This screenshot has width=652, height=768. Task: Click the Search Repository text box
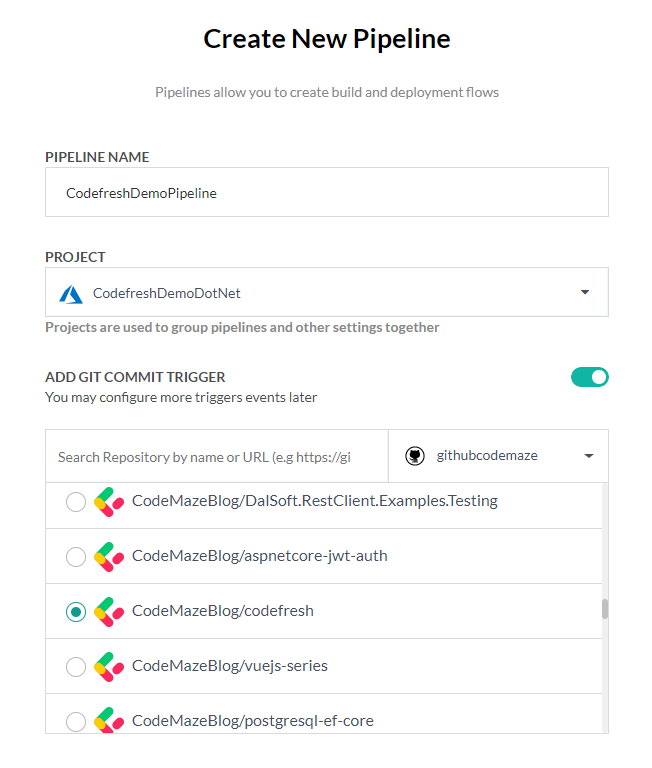216,457
